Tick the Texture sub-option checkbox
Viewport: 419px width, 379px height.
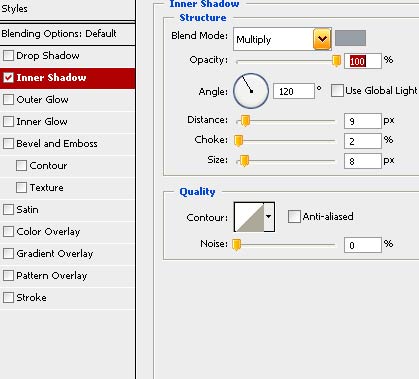(21, 188)
